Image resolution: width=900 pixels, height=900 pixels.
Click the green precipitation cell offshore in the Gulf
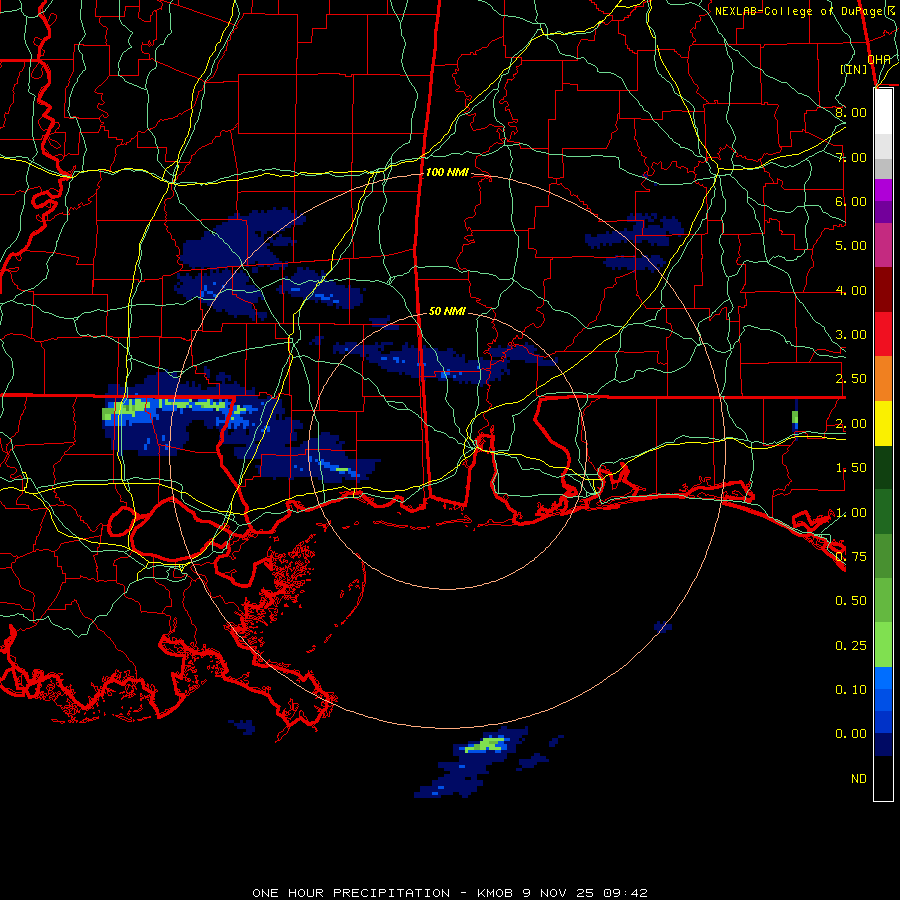click(486, 745)
